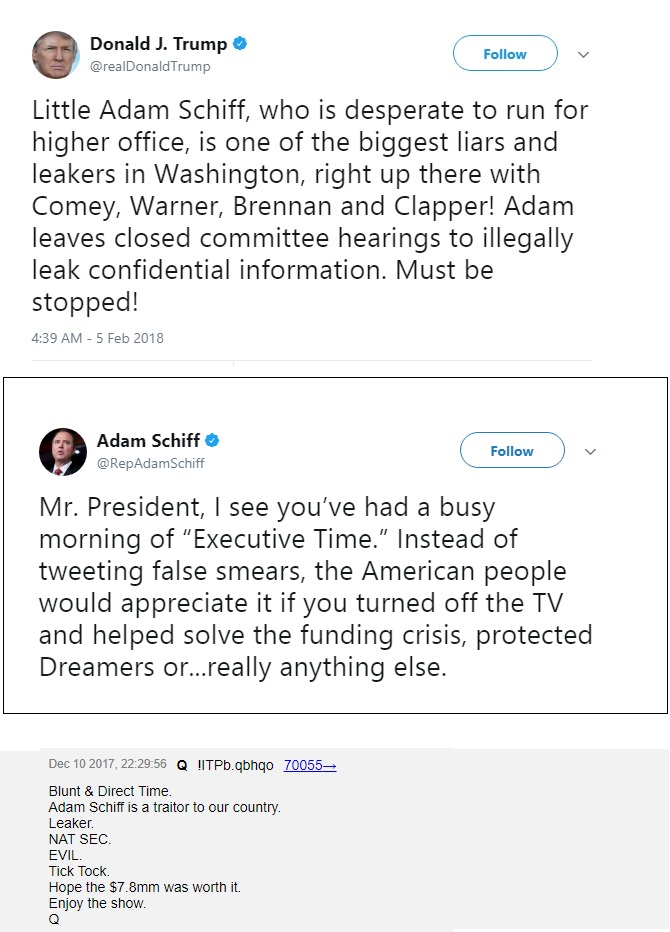Expand the chevron menu on Schiff's tweet
The width and height of the screenshot is (670, 932).
(x=590, y=452)
